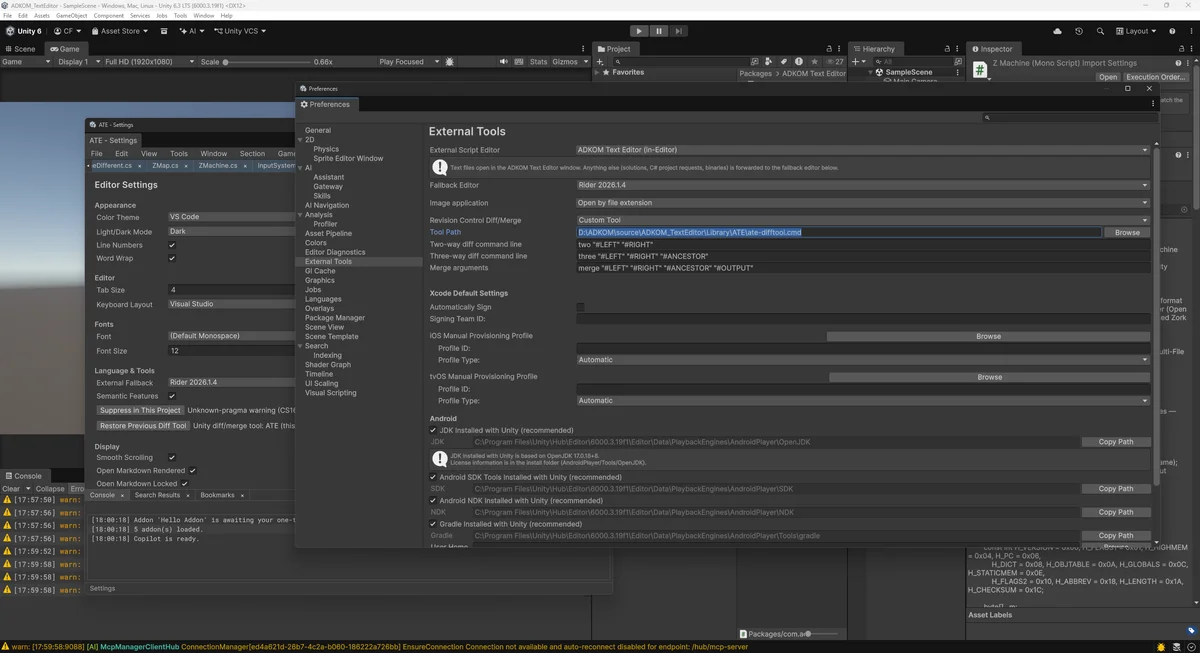
Task: Click the Hierarchy add (+) dropdown
Action: 858,62
